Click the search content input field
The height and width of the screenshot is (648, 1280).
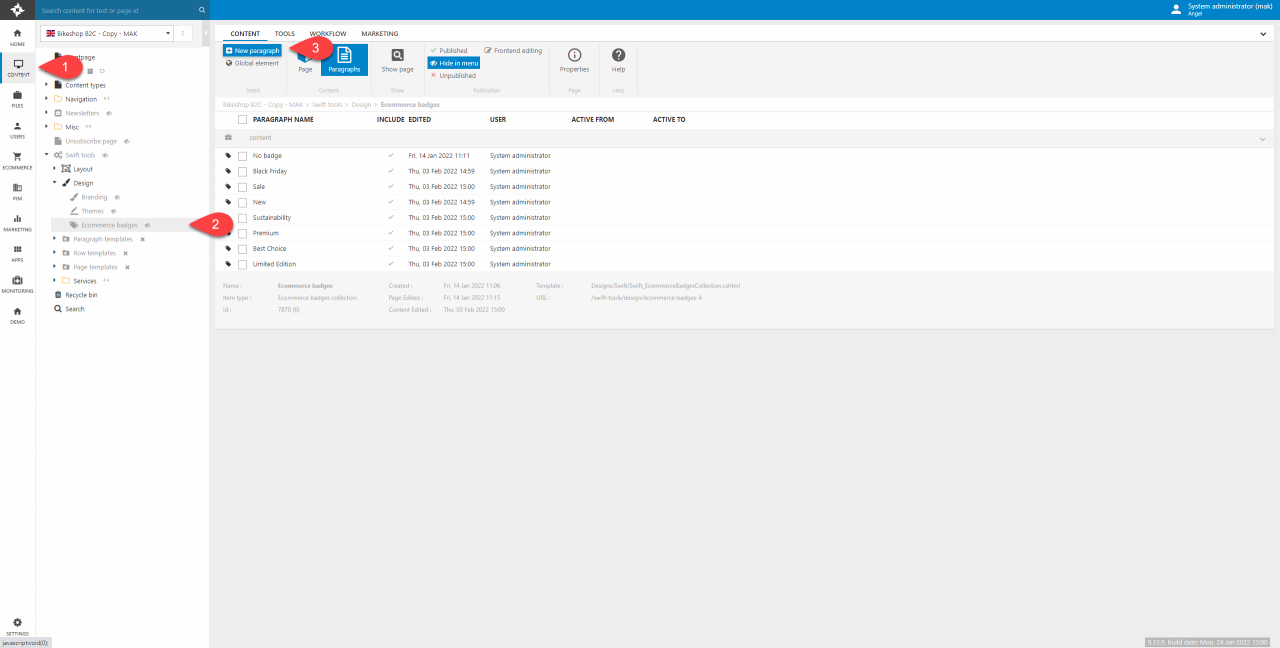pos(118,10)
